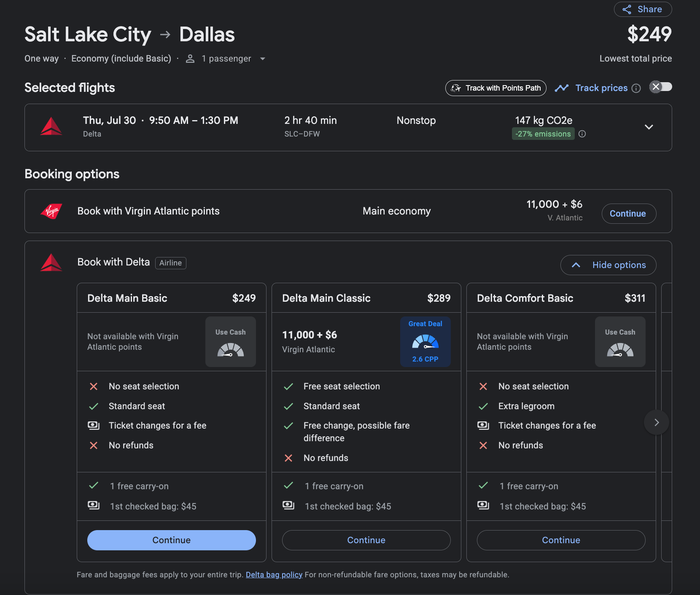The image size is (700, 595).
Task: Click the Share icon button
Action: pos(642,9)
